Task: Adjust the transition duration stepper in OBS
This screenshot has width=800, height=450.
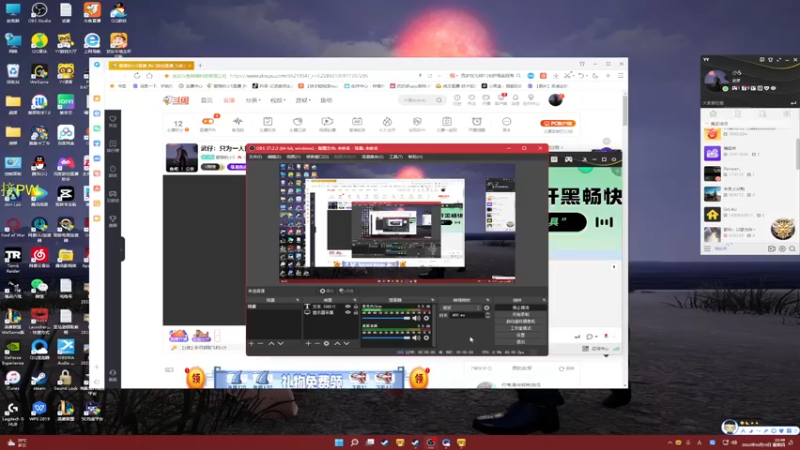Action: [x=487, y=315]
